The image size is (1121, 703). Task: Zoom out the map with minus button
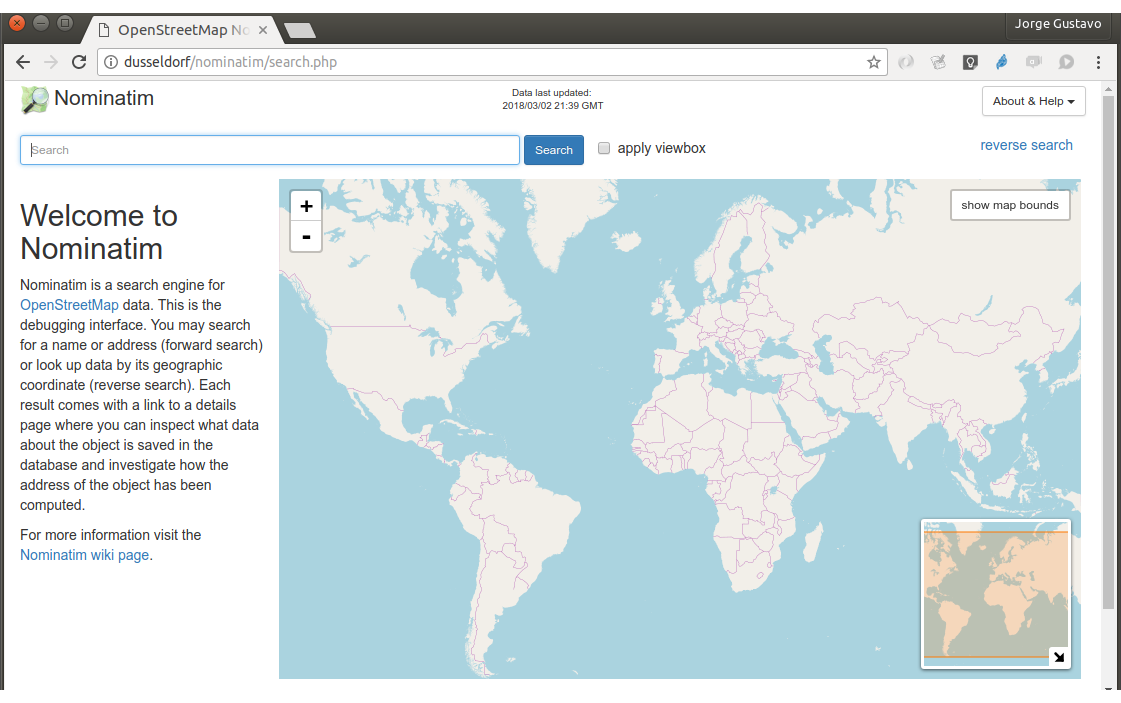tap(306, 237)
